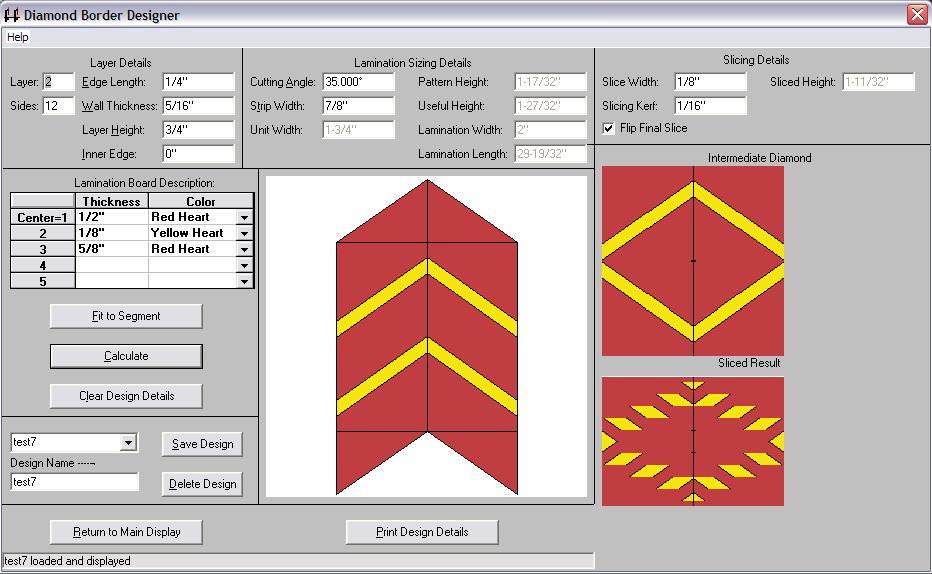Click the Diamond Border Designer title icon
932x574 pixels.
[11, 15]
